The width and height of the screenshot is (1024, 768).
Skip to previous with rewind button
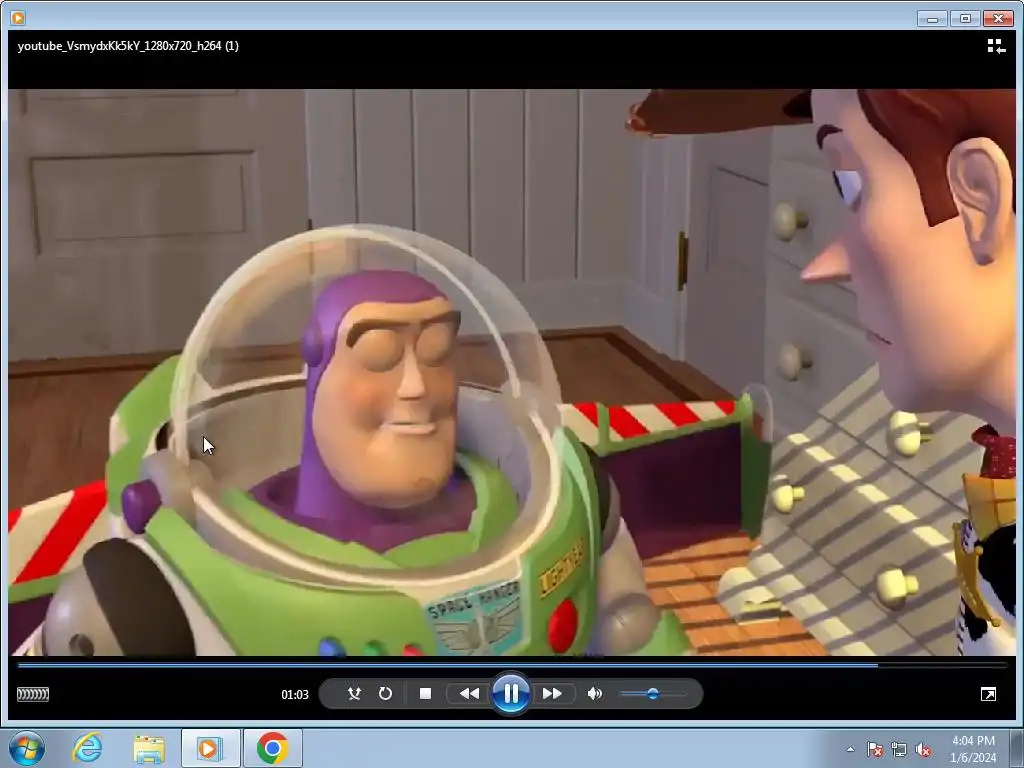tap(469, 694)
